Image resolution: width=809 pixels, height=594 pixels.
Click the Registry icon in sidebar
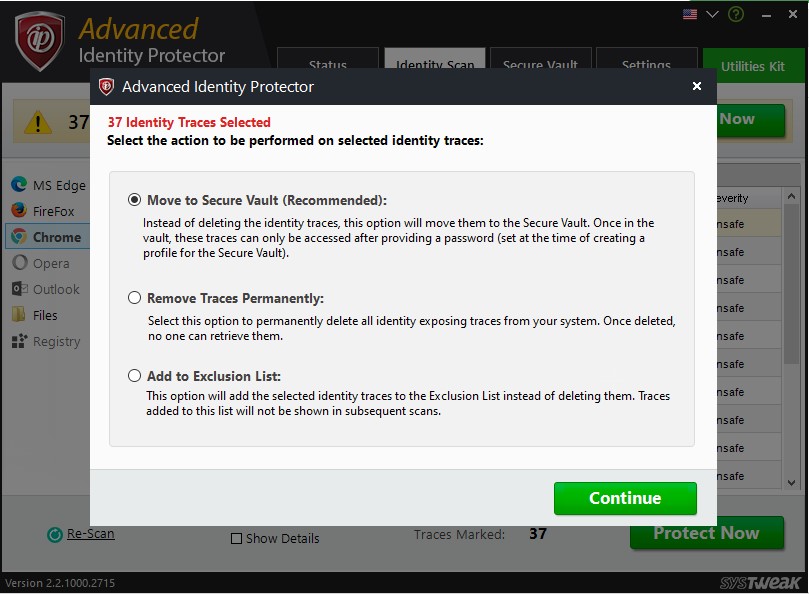(x=18, y=341)
